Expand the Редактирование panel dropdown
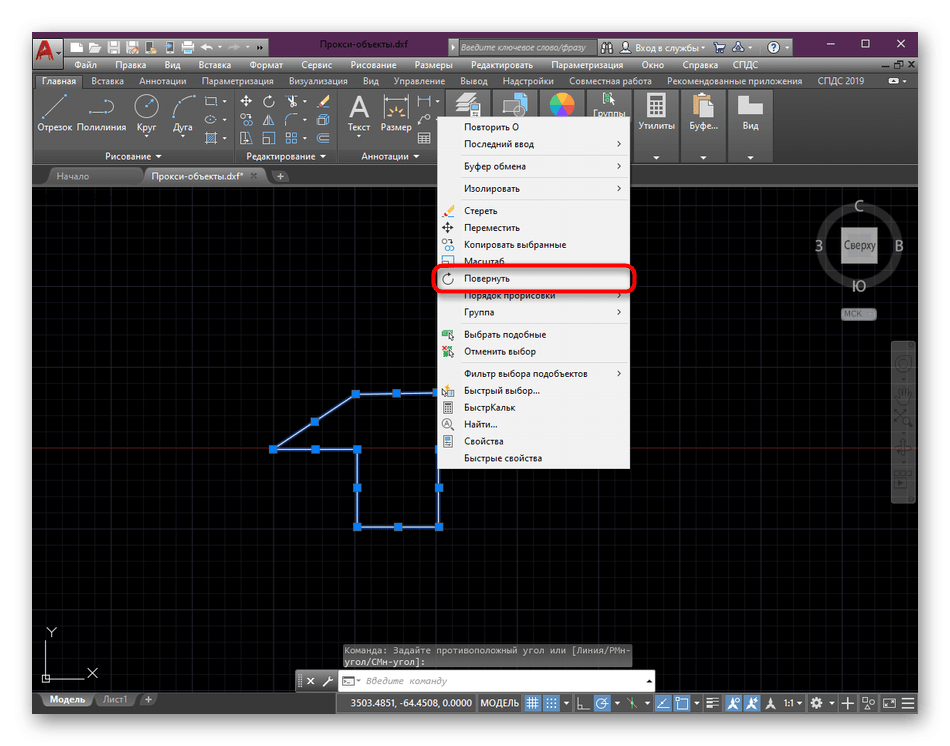 coord(286,156)
